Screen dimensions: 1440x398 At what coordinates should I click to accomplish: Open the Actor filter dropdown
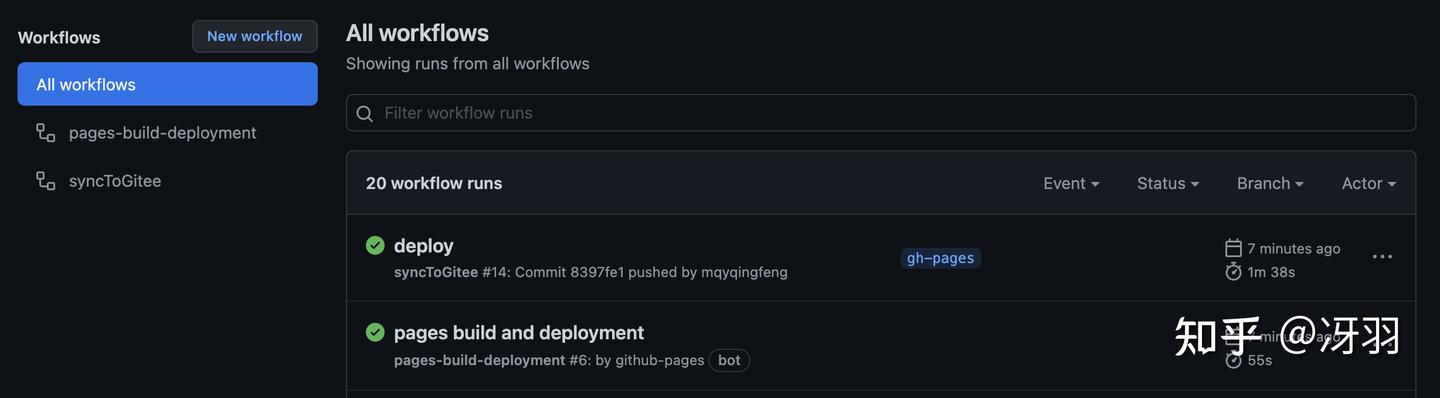coord(1369,183)
